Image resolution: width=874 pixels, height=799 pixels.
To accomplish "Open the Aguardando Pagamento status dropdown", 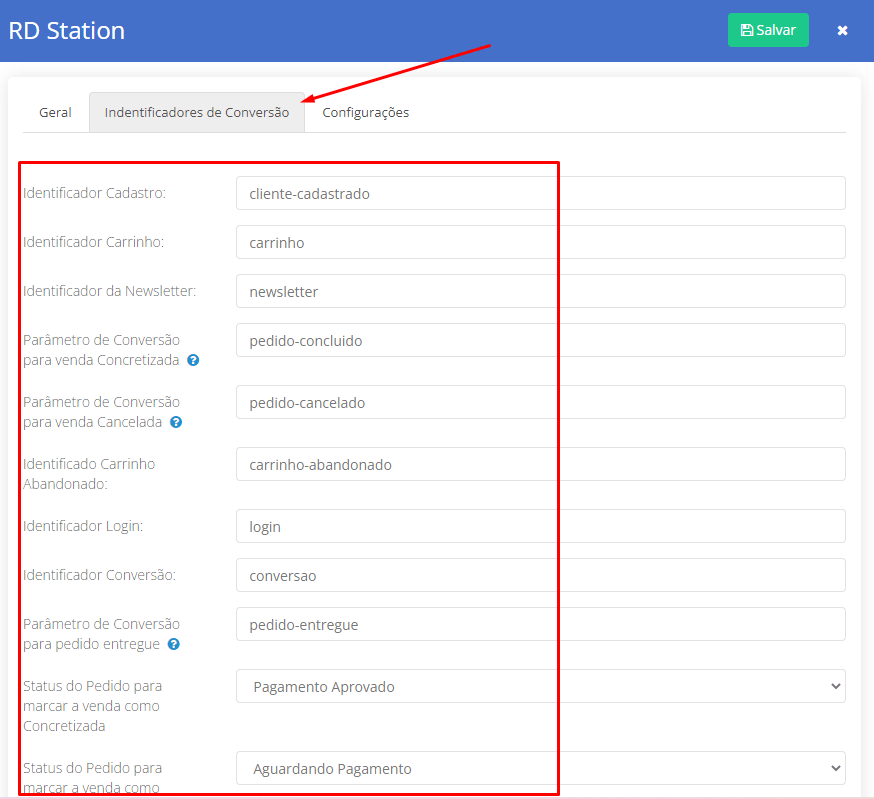I will (x=541, y=768).
